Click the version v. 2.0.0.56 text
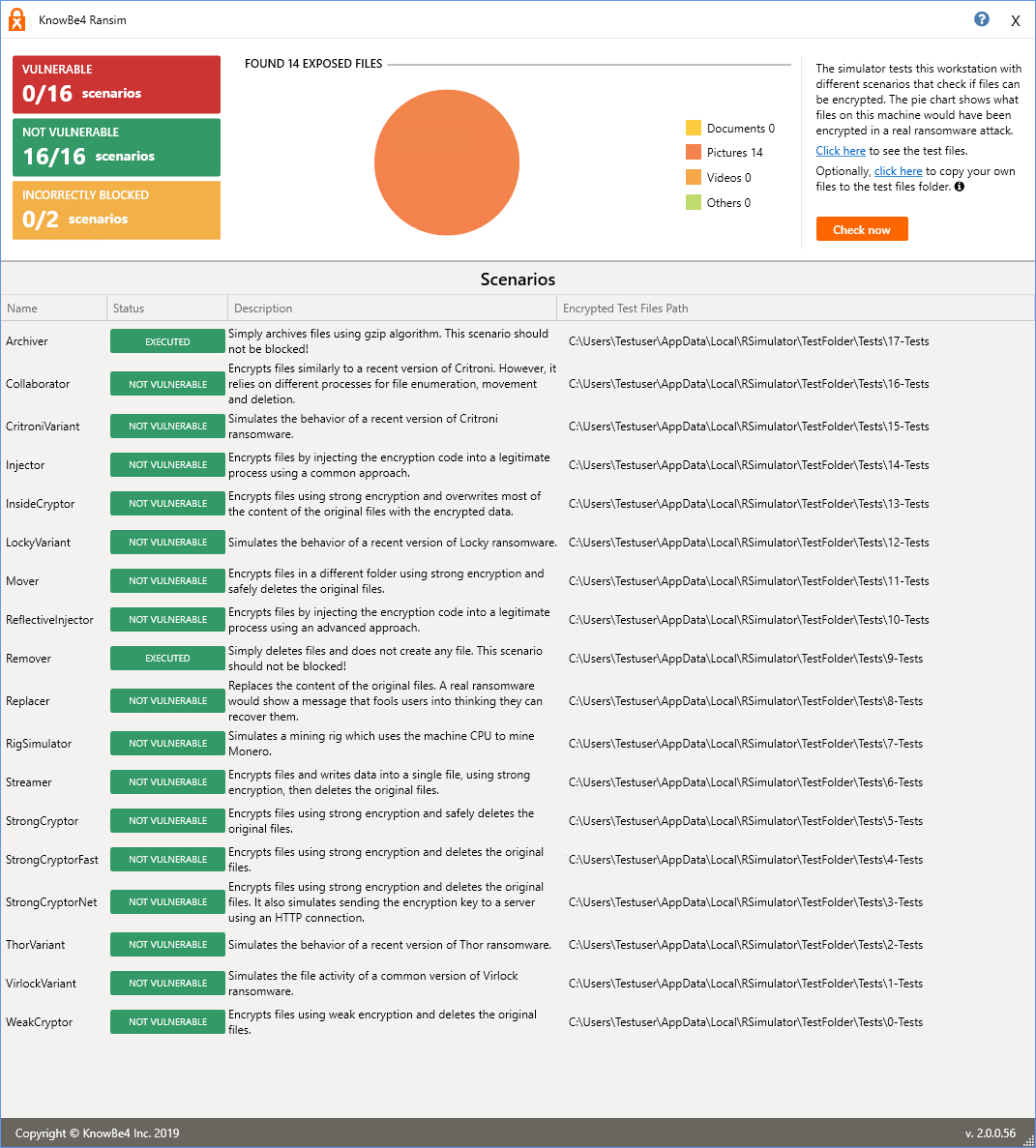Viewport: 1036px width, 1148px height. point(990,1133)
